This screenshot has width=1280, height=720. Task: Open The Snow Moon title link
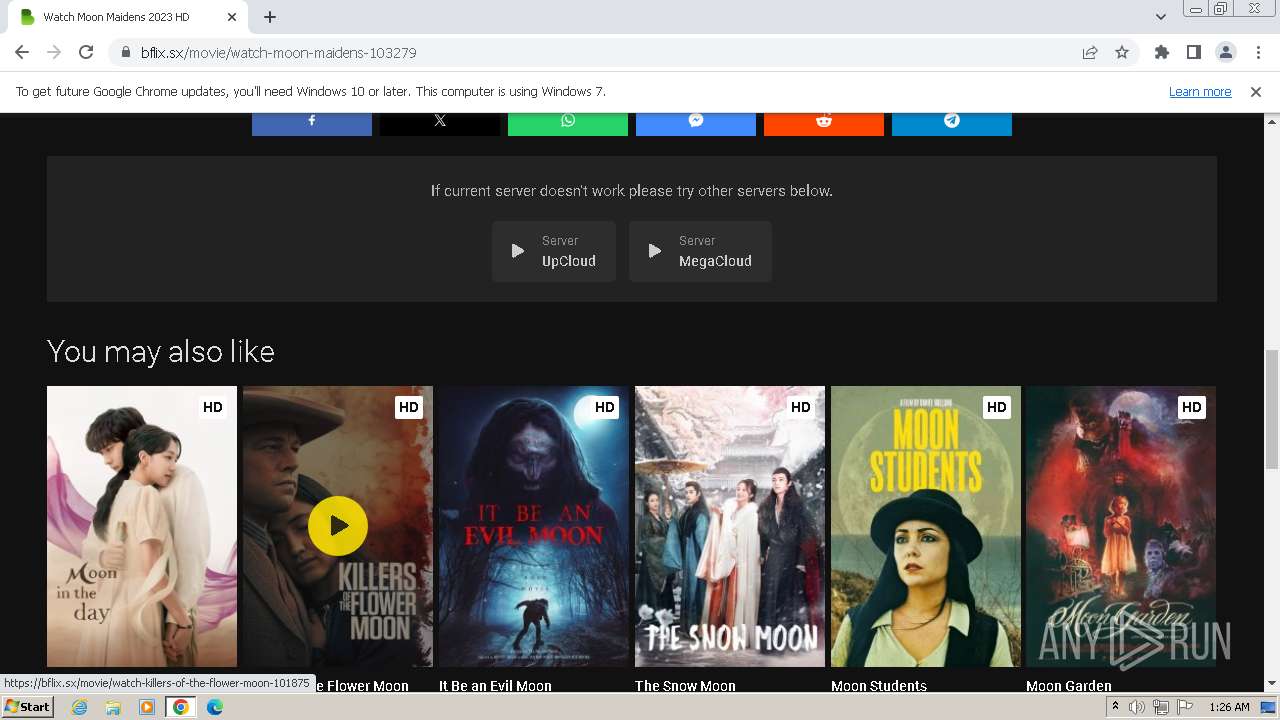click(x=685, y=686)
